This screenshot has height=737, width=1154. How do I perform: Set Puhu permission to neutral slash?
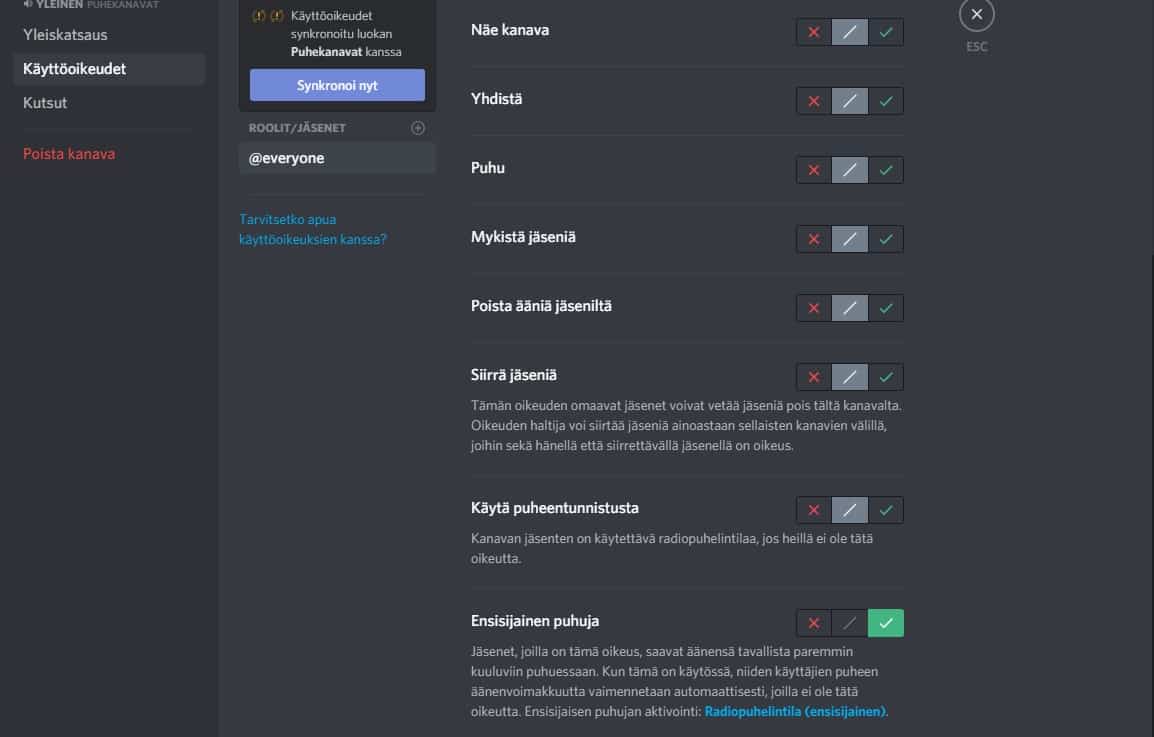pyautogui.click(x=849, y=170)
